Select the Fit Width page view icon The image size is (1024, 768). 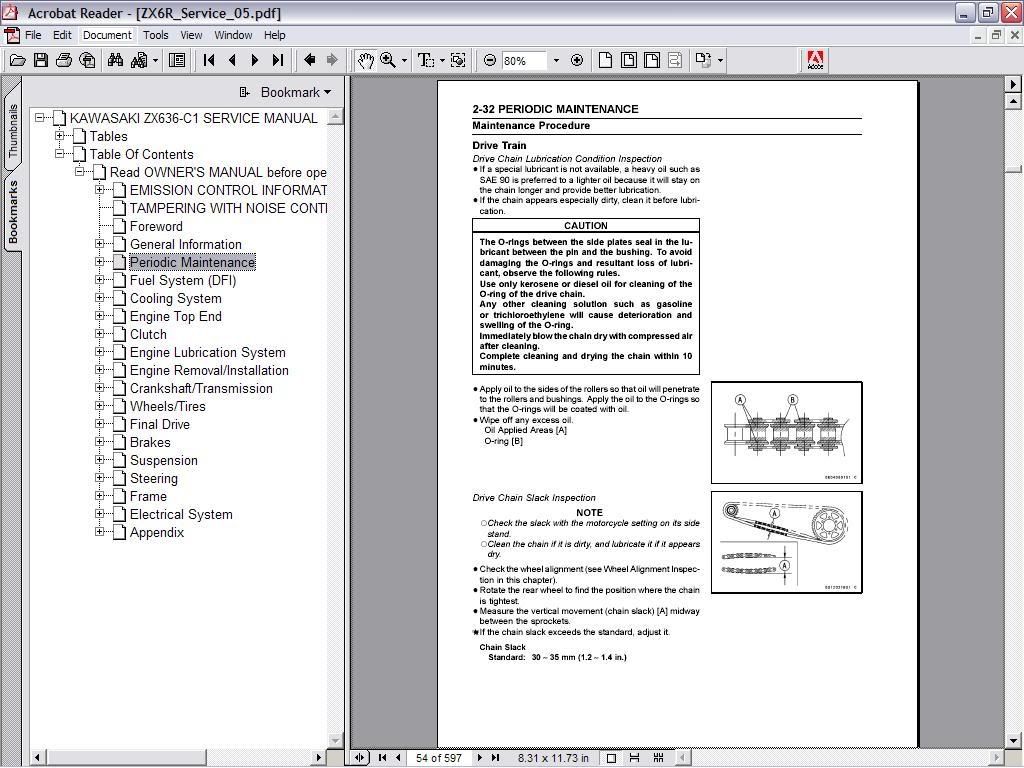(651, 60)
